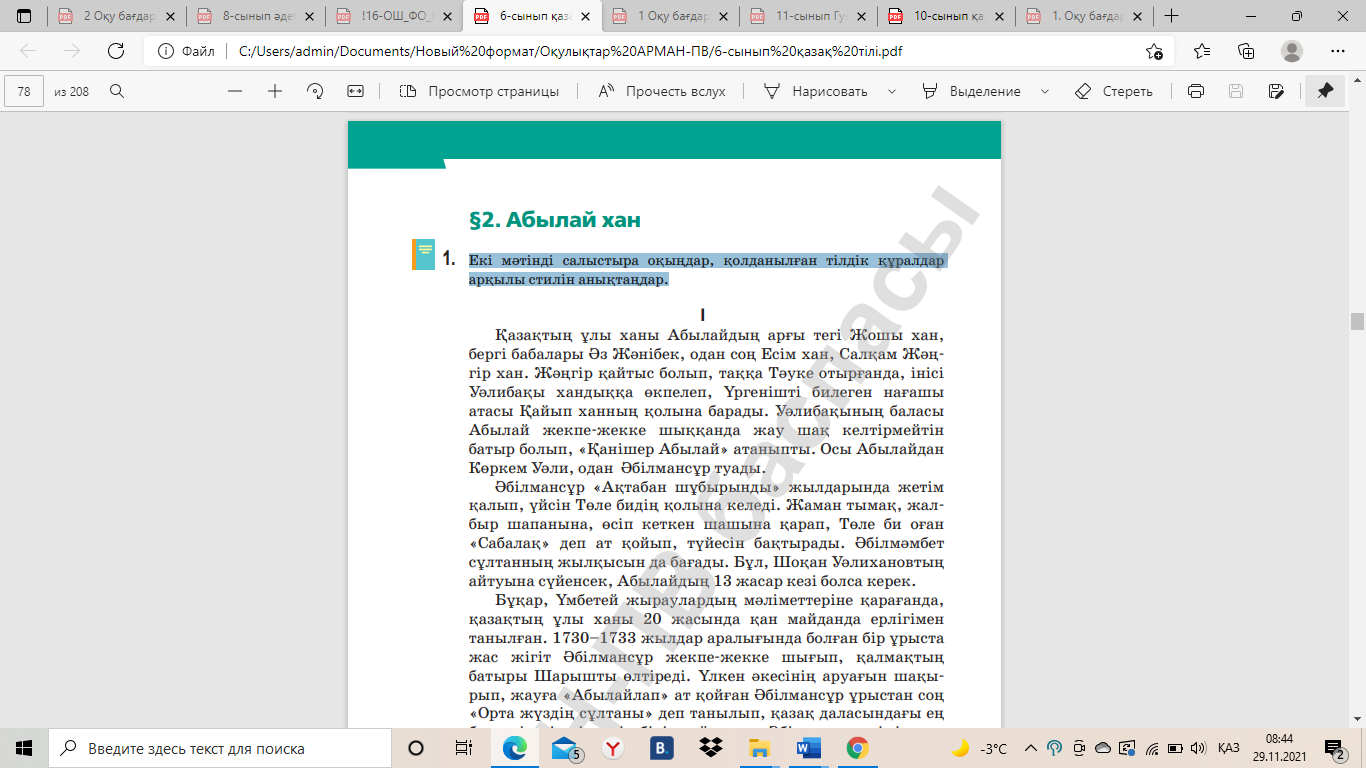This screenshot has height=768, width=1366.
Task: Open the volume control in tray
Action: [x=1198, y=748]
